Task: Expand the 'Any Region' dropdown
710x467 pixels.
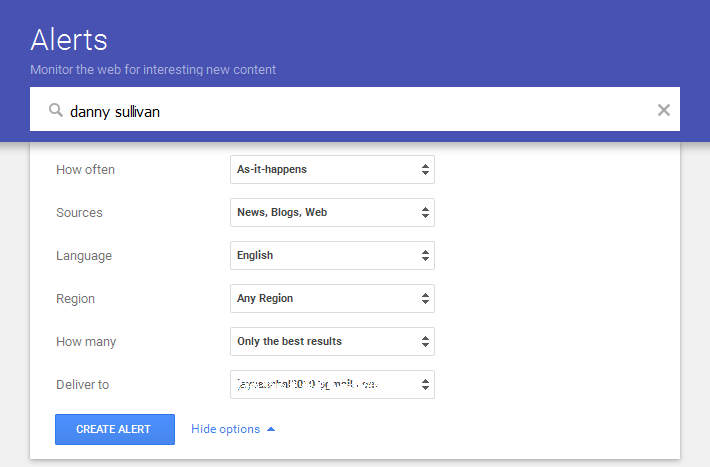Action: pyautogui.click(x=332, y=299)
